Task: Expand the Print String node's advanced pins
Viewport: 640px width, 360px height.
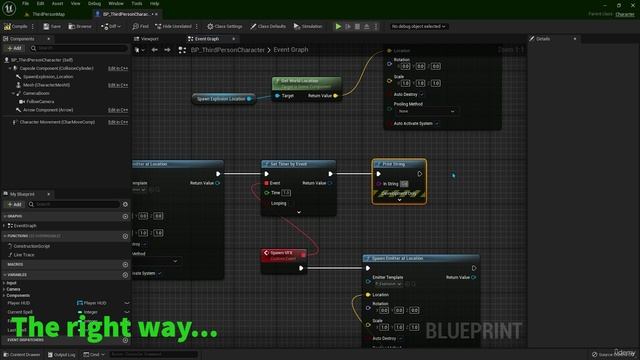Action: (x=399, y=200)
